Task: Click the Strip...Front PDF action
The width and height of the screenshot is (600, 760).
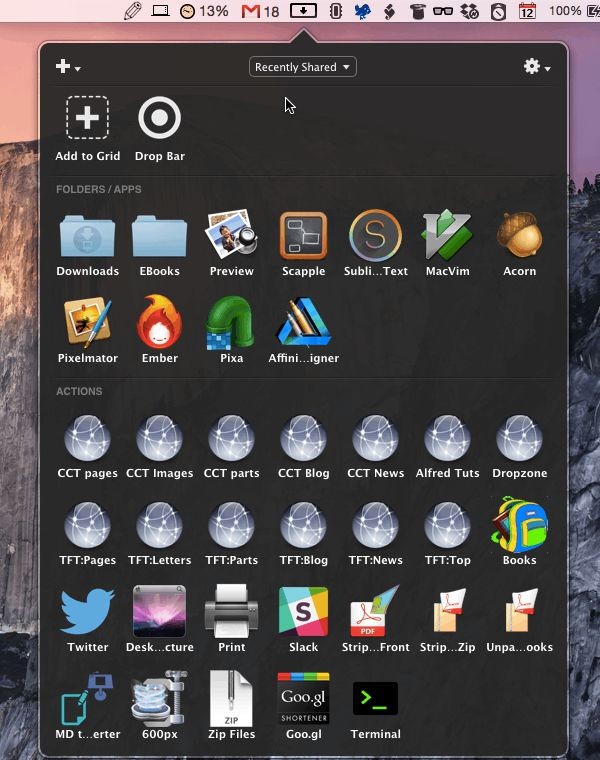Action: click(x=375, y=611)
